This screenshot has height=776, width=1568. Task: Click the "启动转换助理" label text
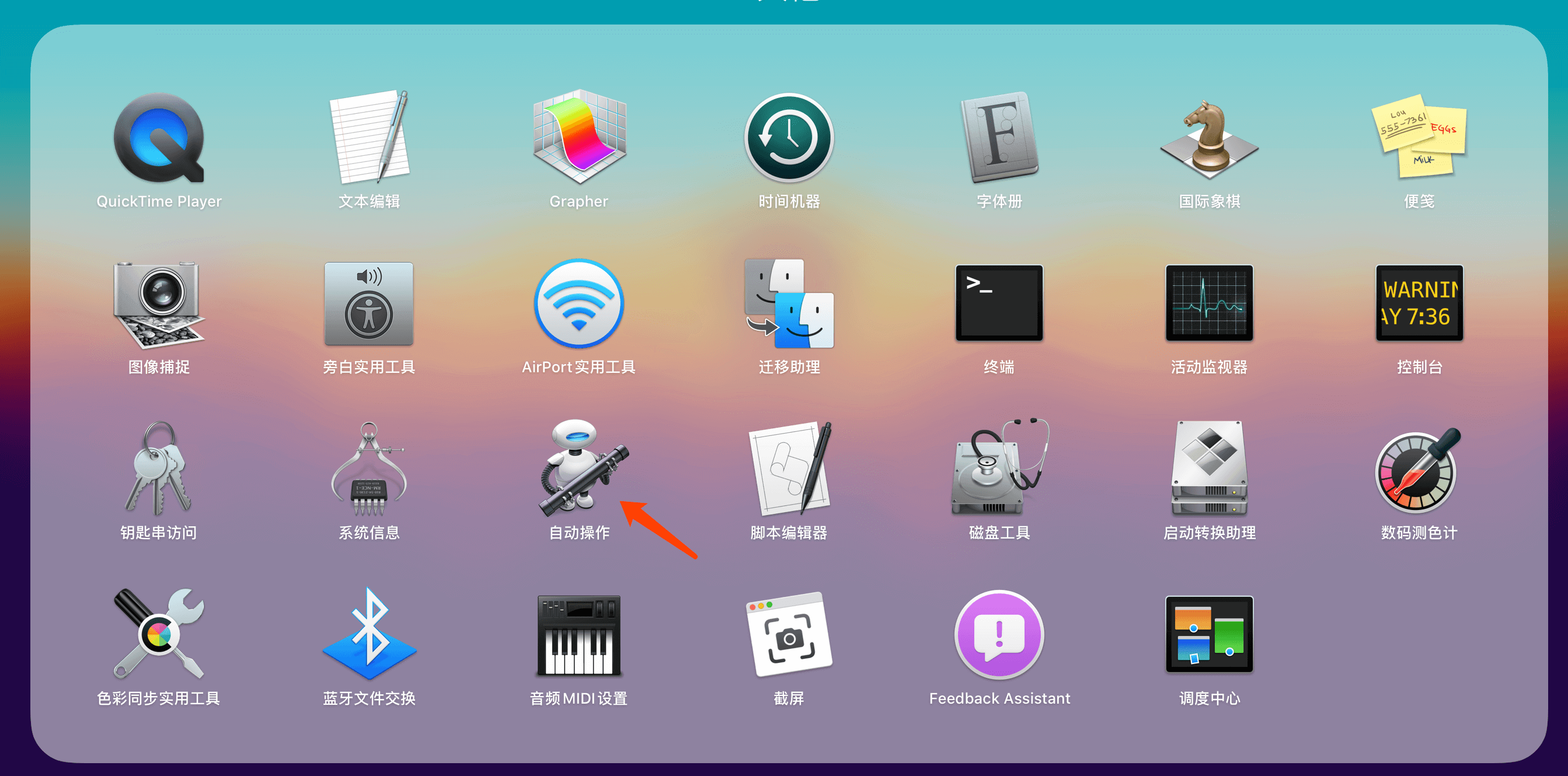pyautogui.click(x=1209, y=533)
